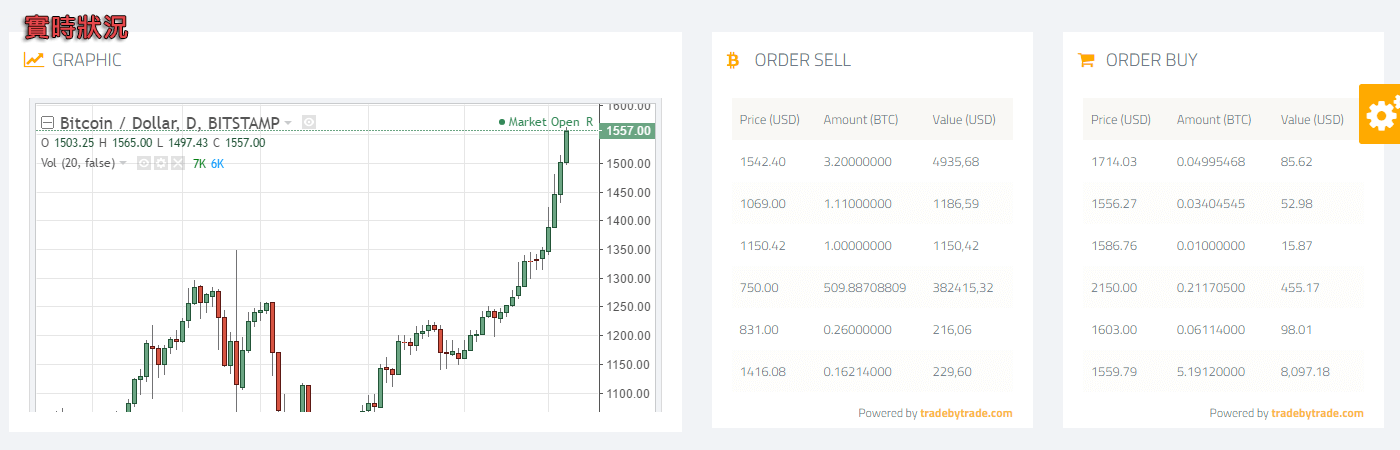Click the Price (USD) header in Order Sell
Screen dimensions: 1400x450
click(x=769, y=120)
